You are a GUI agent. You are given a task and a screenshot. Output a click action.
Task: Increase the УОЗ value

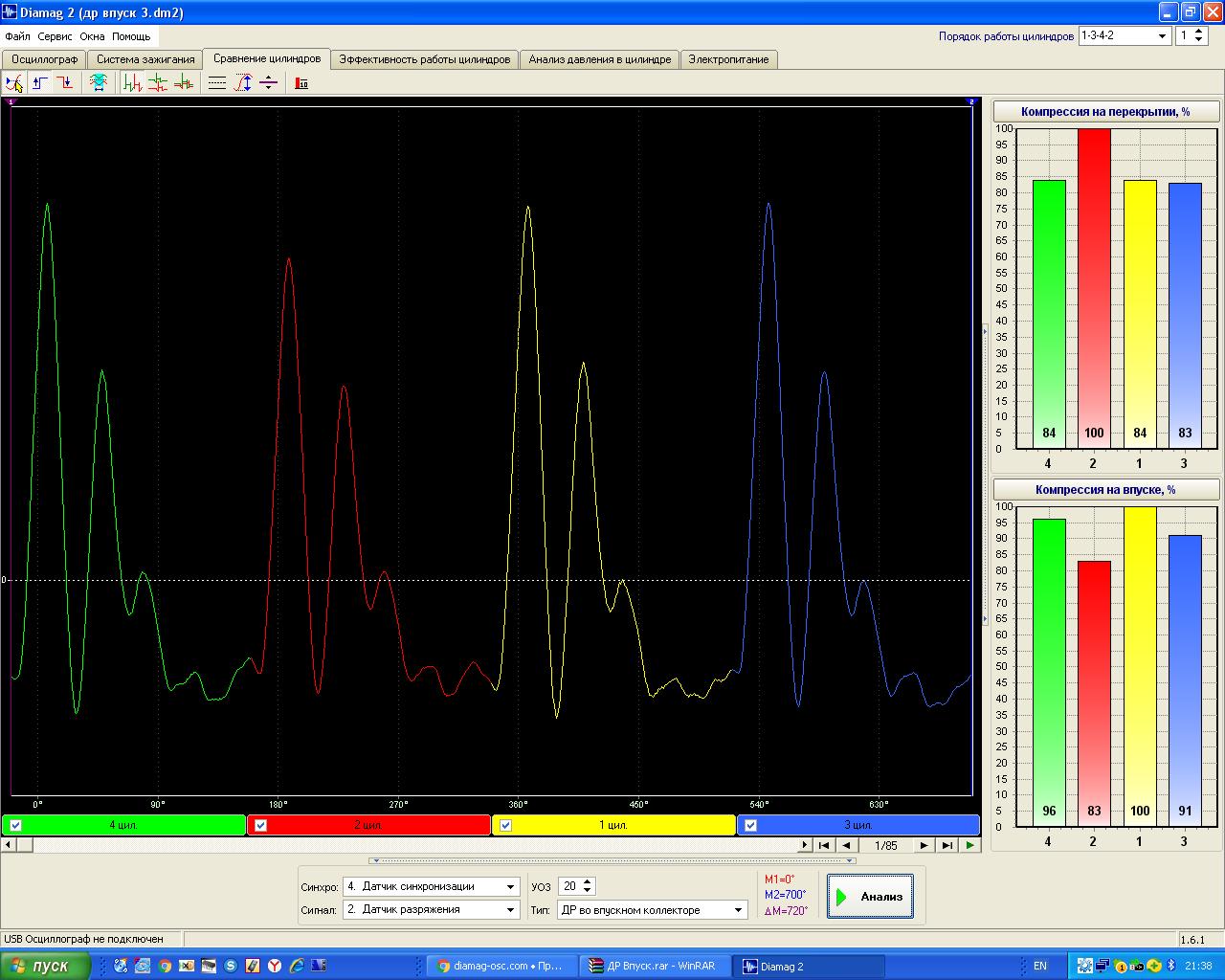coord(588,882)
